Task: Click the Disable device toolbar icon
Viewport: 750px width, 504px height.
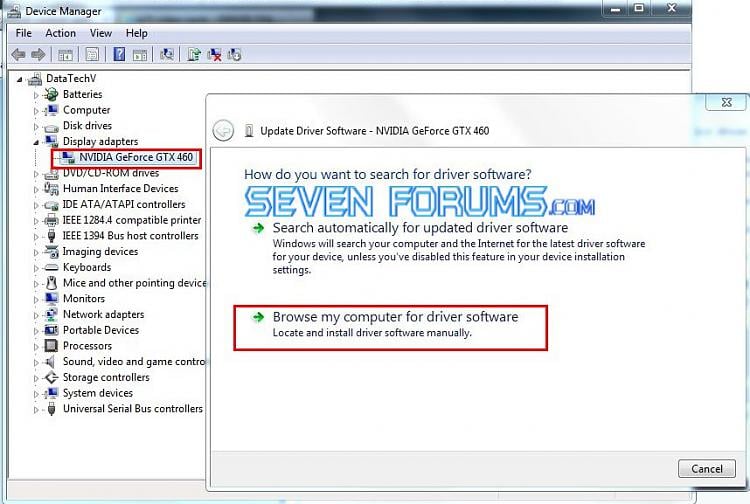Action: click(x=234, y=55)
